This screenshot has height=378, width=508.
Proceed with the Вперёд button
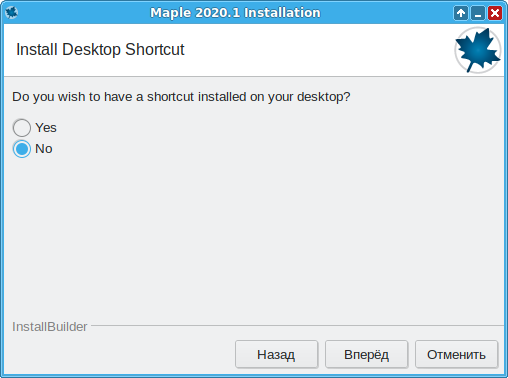[x=366, y=354]
